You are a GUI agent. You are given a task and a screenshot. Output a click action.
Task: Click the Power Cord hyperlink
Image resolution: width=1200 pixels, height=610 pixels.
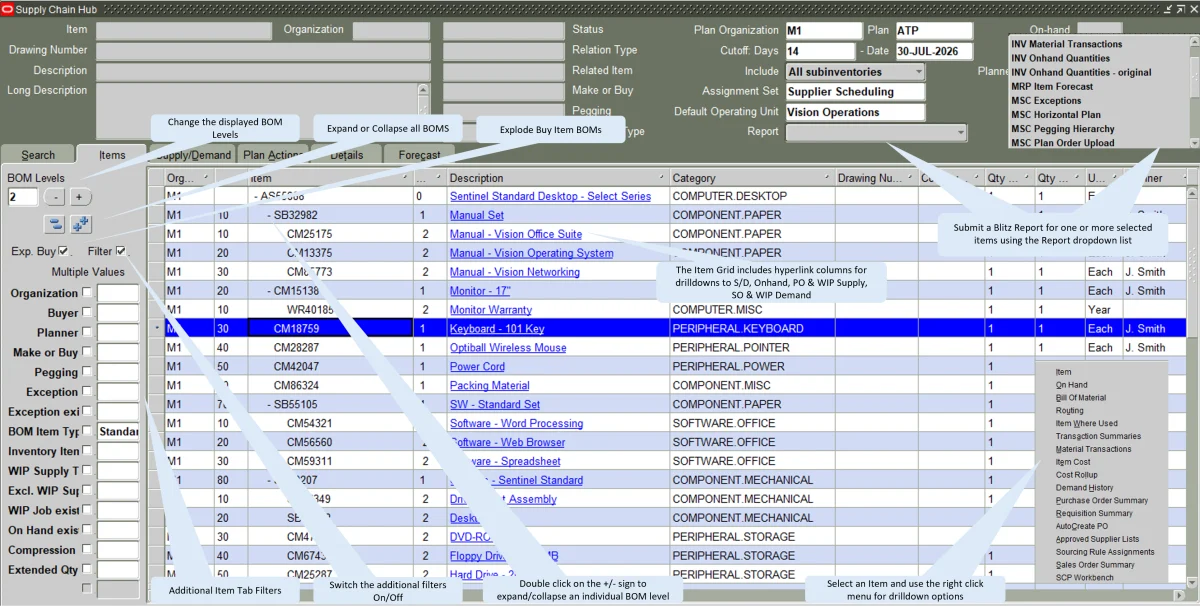click(477, 367)
